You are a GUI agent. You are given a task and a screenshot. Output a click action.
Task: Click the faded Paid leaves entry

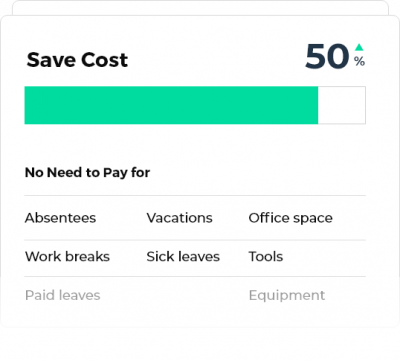[63, 295]
